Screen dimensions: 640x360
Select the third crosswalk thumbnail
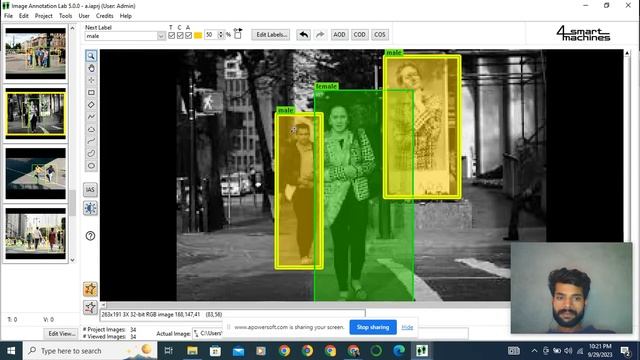tap(36, 173)
